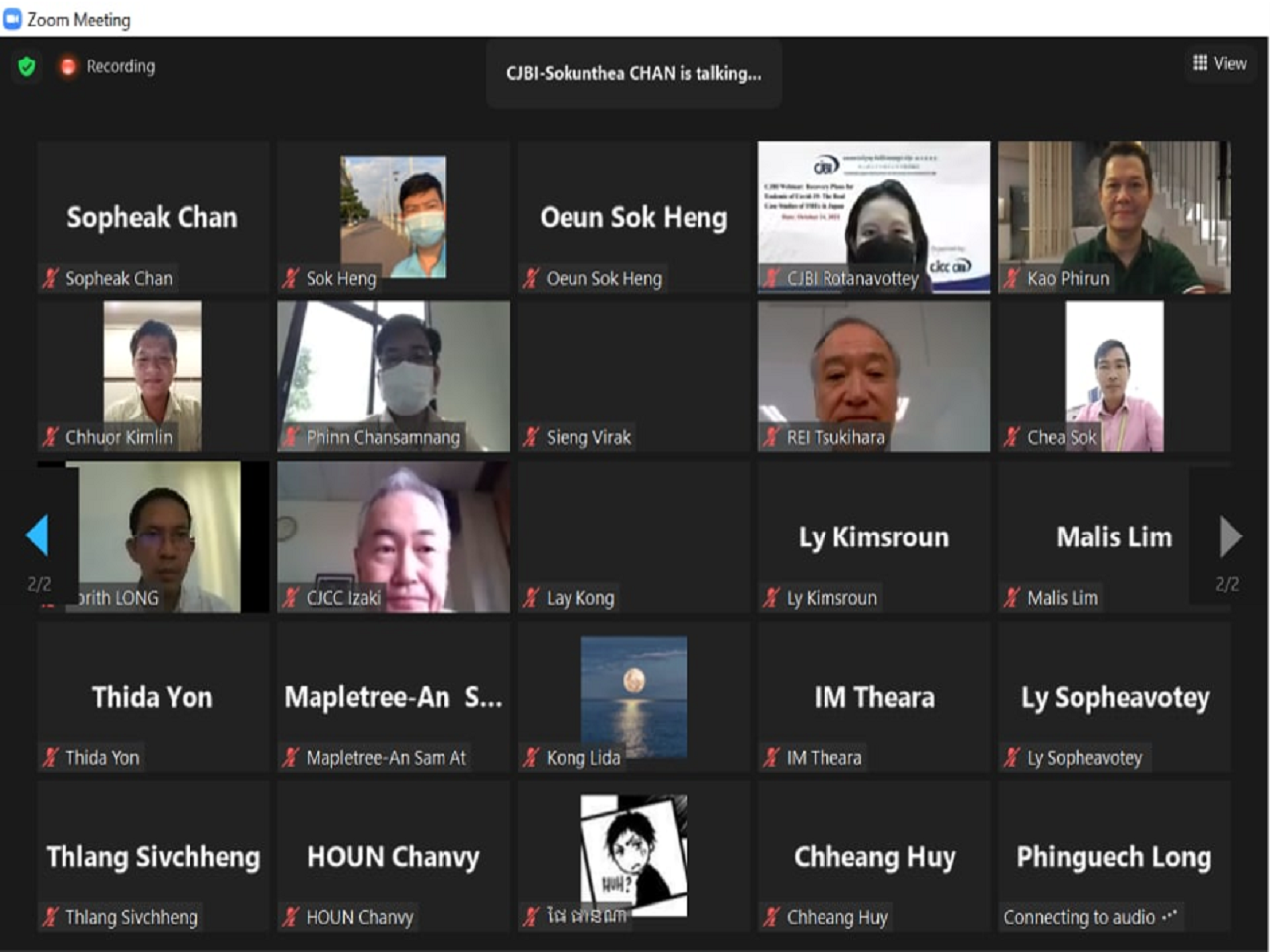The height and width of the screenshot is (952, 1270).
Task: Click muted mic icon for HOUN Chanvy
Action: point(290,917)
